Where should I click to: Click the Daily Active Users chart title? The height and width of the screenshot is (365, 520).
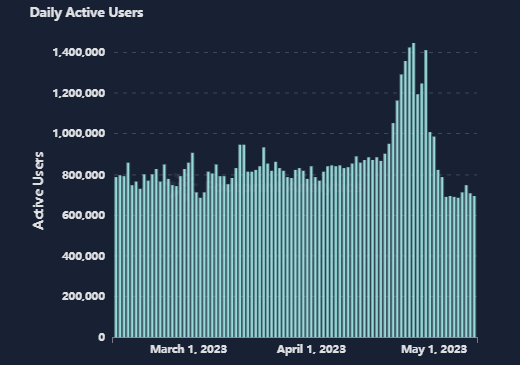[86, 13]
